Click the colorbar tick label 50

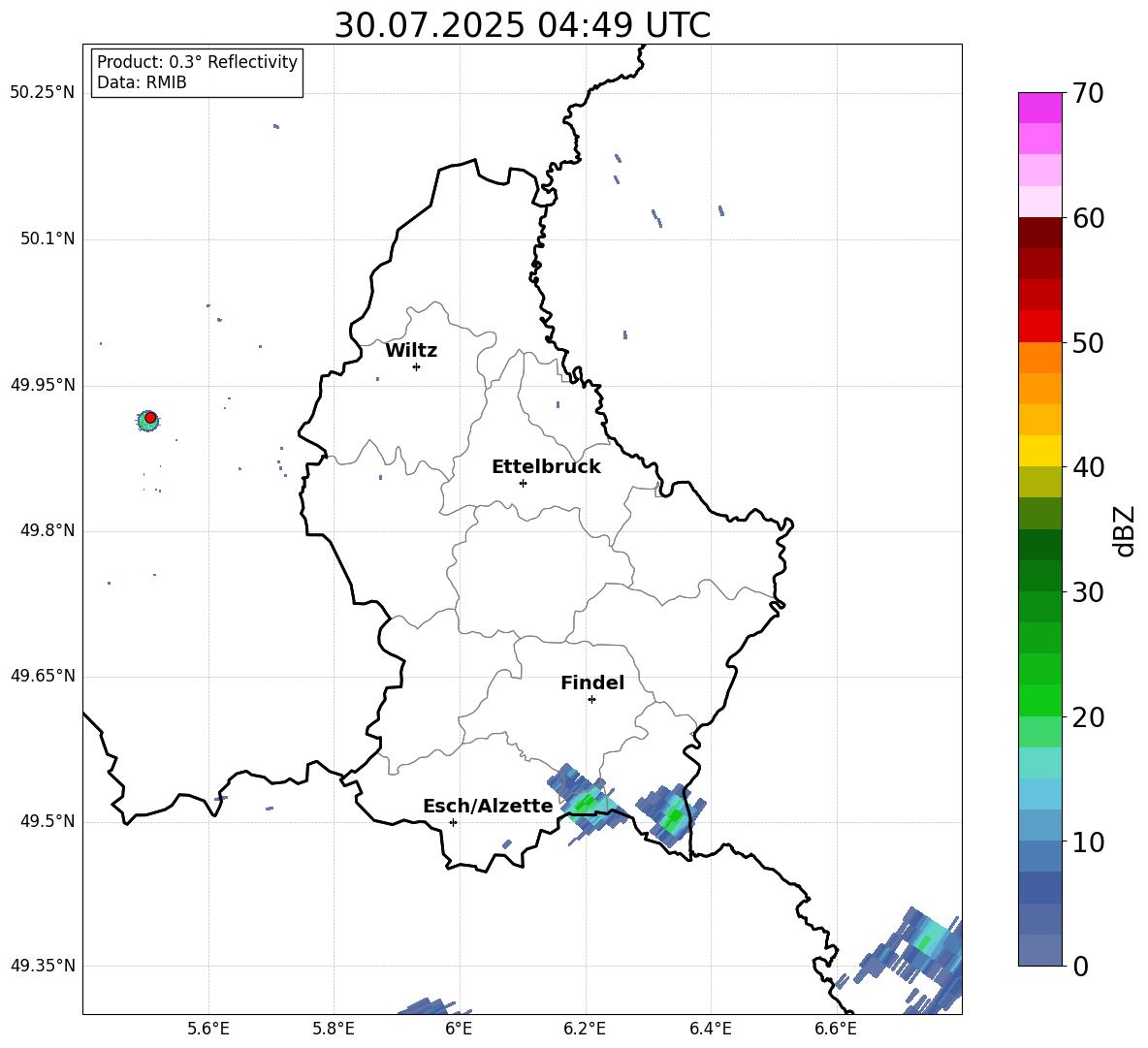(1088, 343)
